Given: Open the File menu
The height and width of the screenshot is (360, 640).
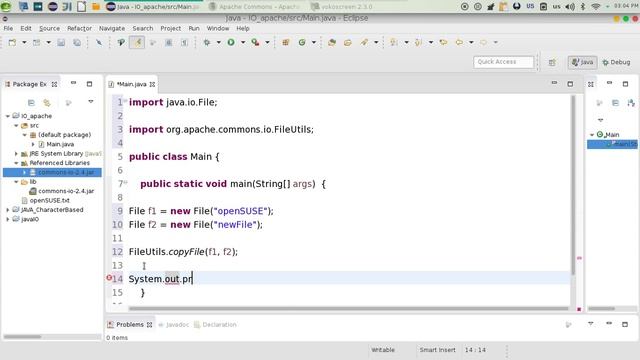Looking at the screenshot, I should coord(8,28).
